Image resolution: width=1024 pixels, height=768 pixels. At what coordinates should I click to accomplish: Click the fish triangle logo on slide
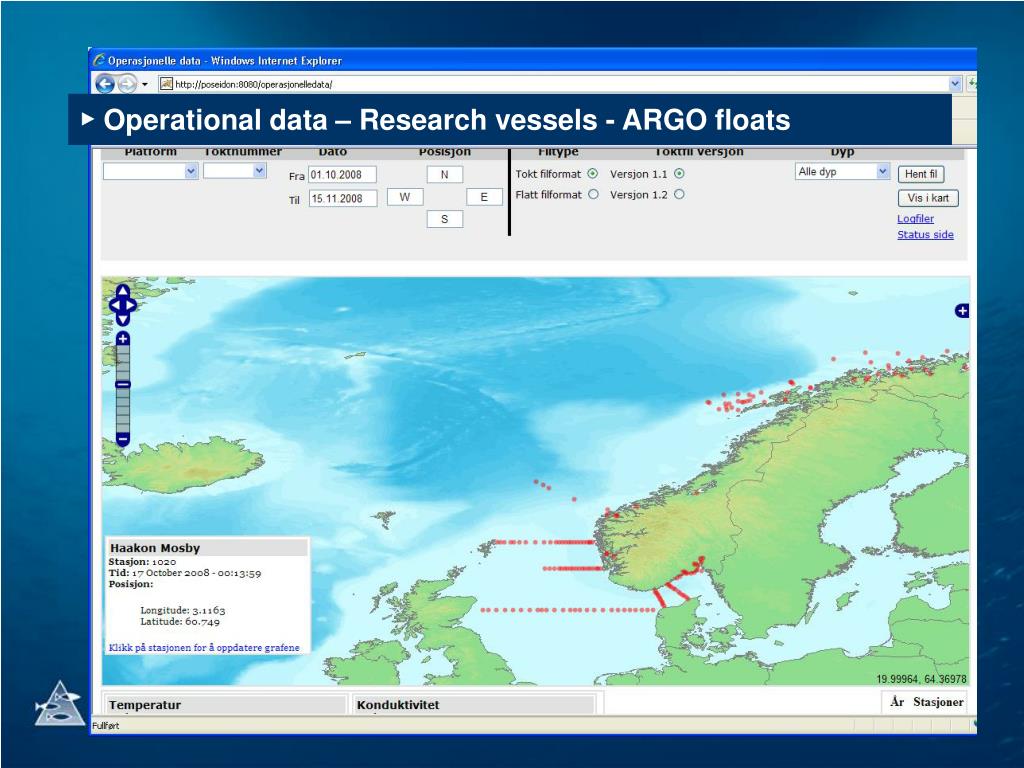click(x=59, y=703)
